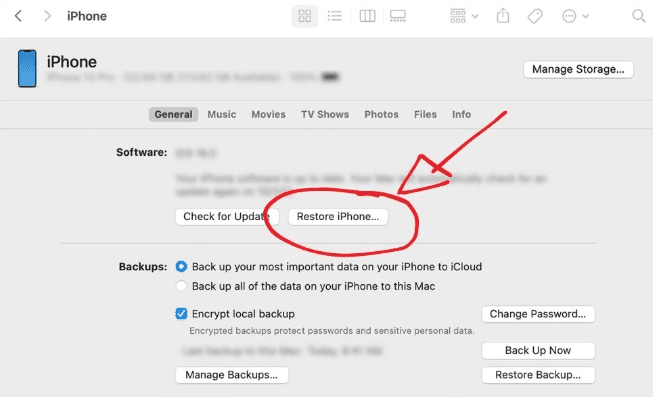Open Manage Backups

(232, 375)
